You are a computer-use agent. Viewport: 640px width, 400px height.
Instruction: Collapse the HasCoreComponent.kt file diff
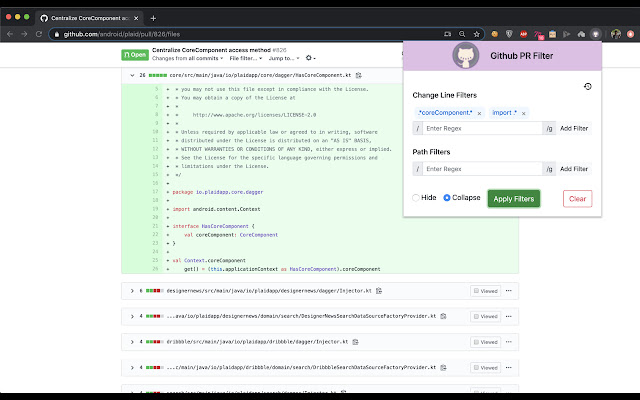[x=133, y=75]
